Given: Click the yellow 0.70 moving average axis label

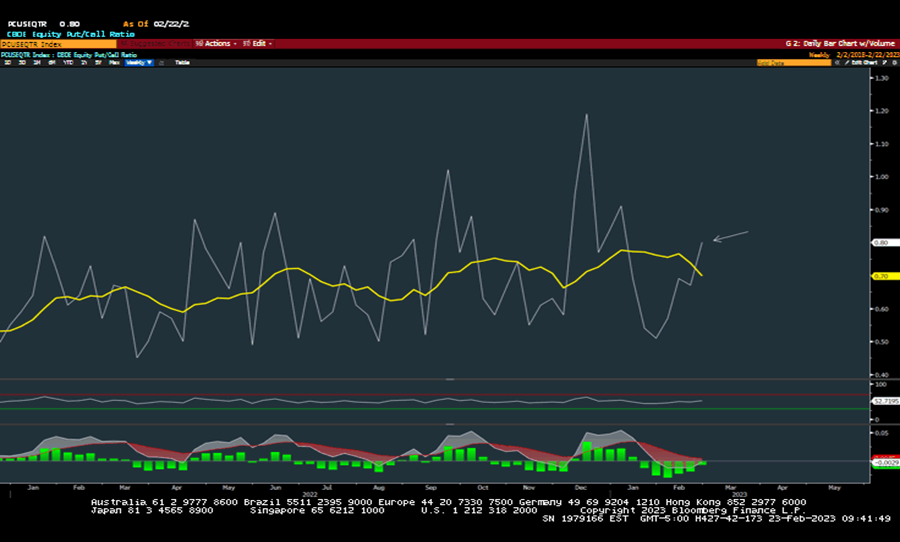Looking at the screenshot, I should [885, 276].
